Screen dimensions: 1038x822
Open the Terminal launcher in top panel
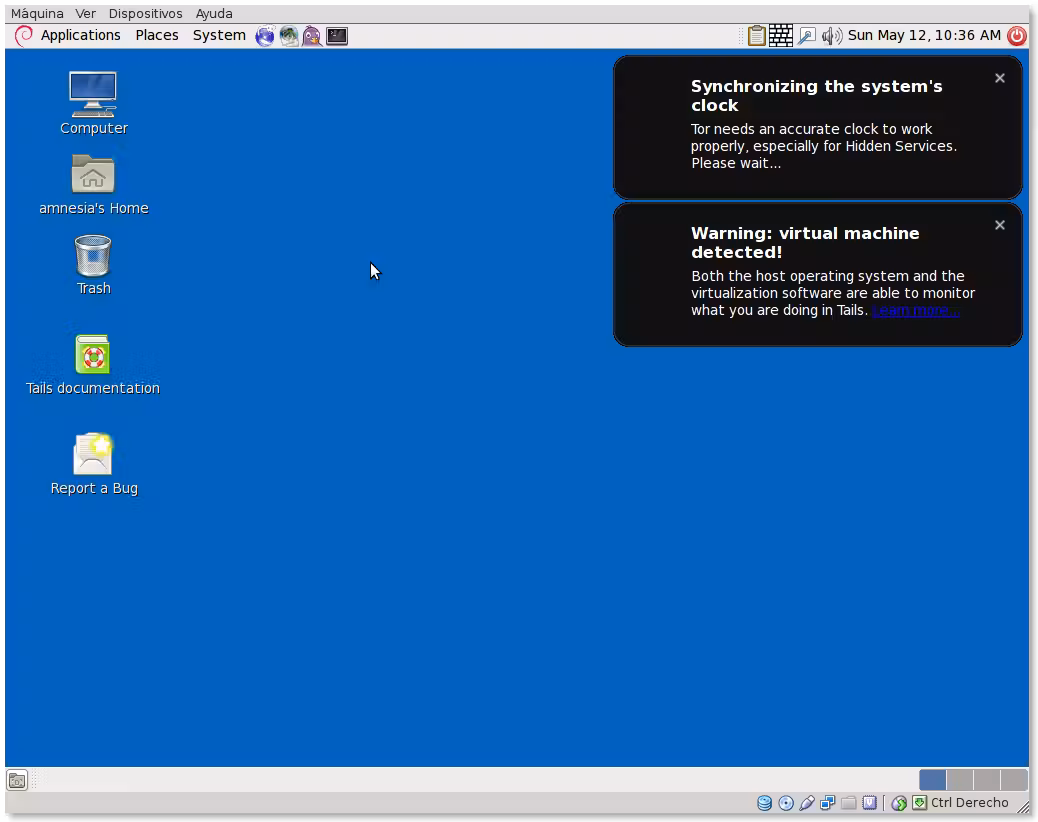337,36
